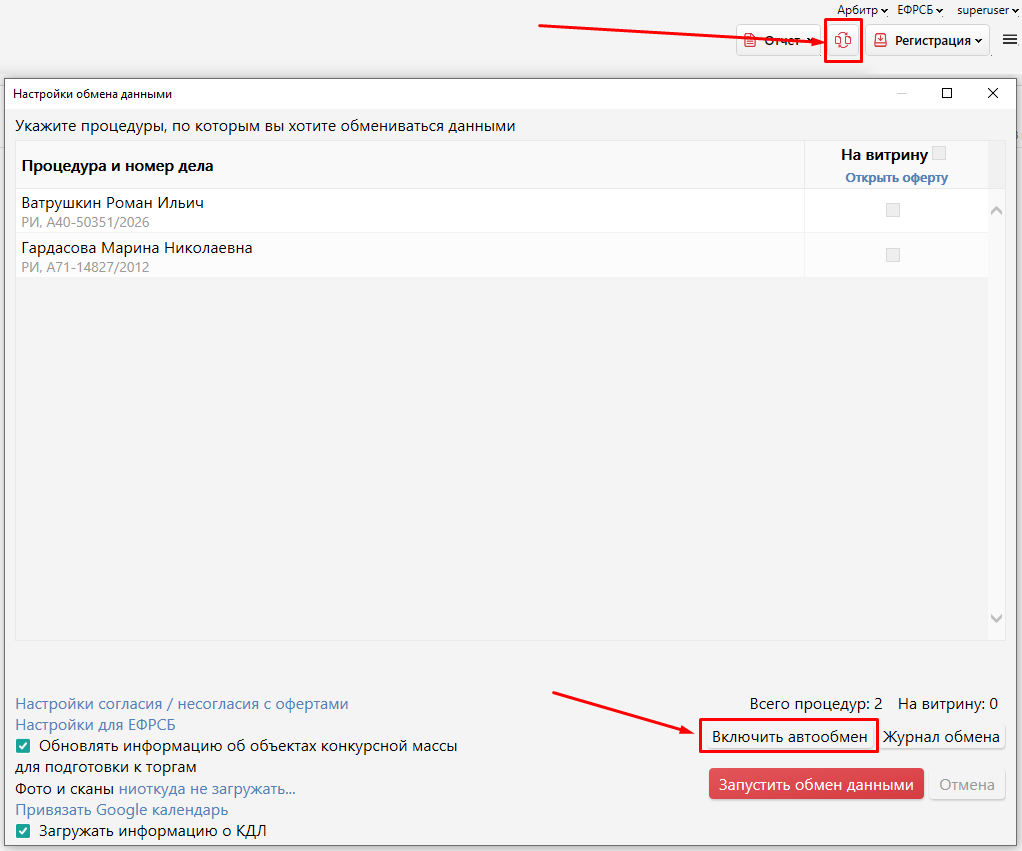The image size is (1022, 851).
Task: Check the box for Гардасова Марина Николаевна
Action: coord(893,255)
